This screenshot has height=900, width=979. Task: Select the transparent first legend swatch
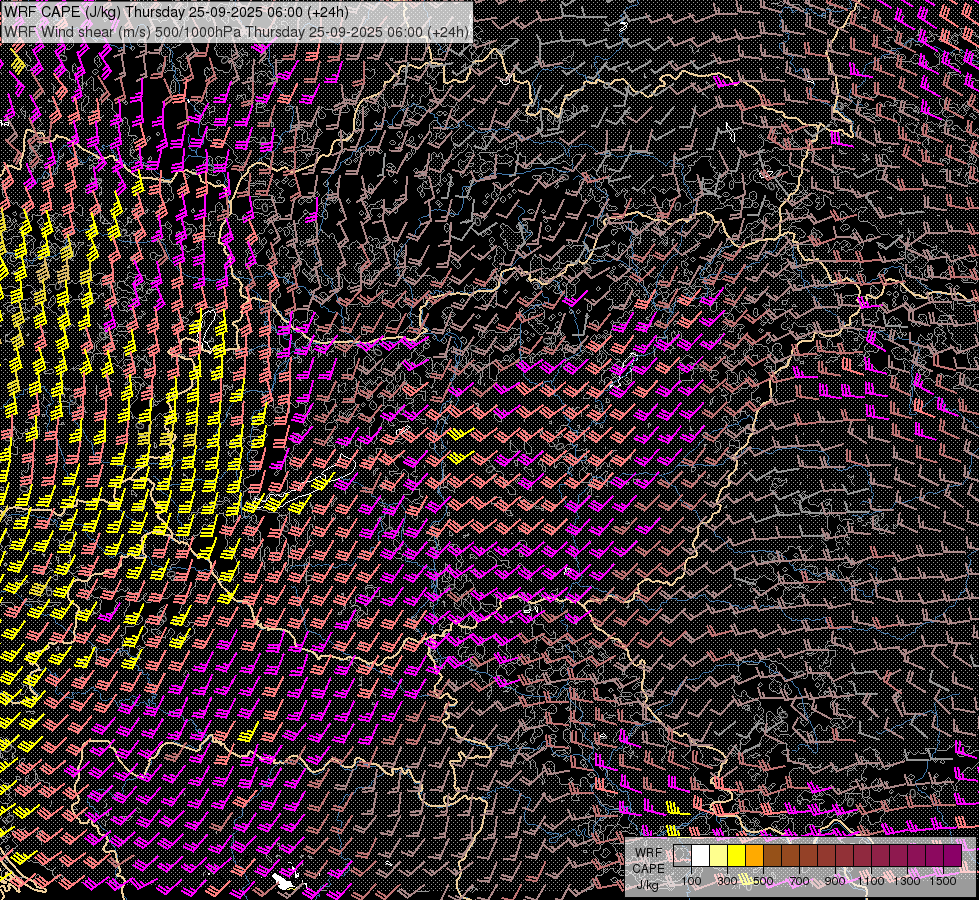(682, 855)
